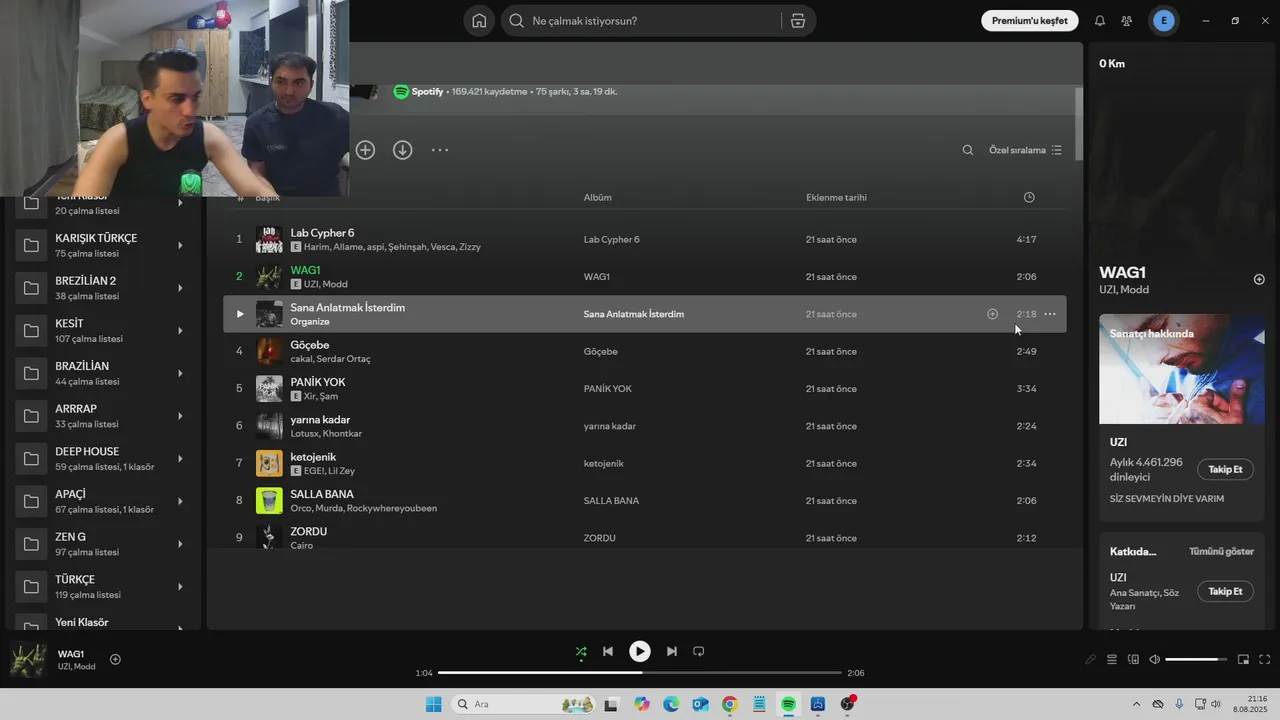The width and height of the screenshot is (1280, 720).
Task: Open the Windows Start menu
Action: click(x=433, y=705)
